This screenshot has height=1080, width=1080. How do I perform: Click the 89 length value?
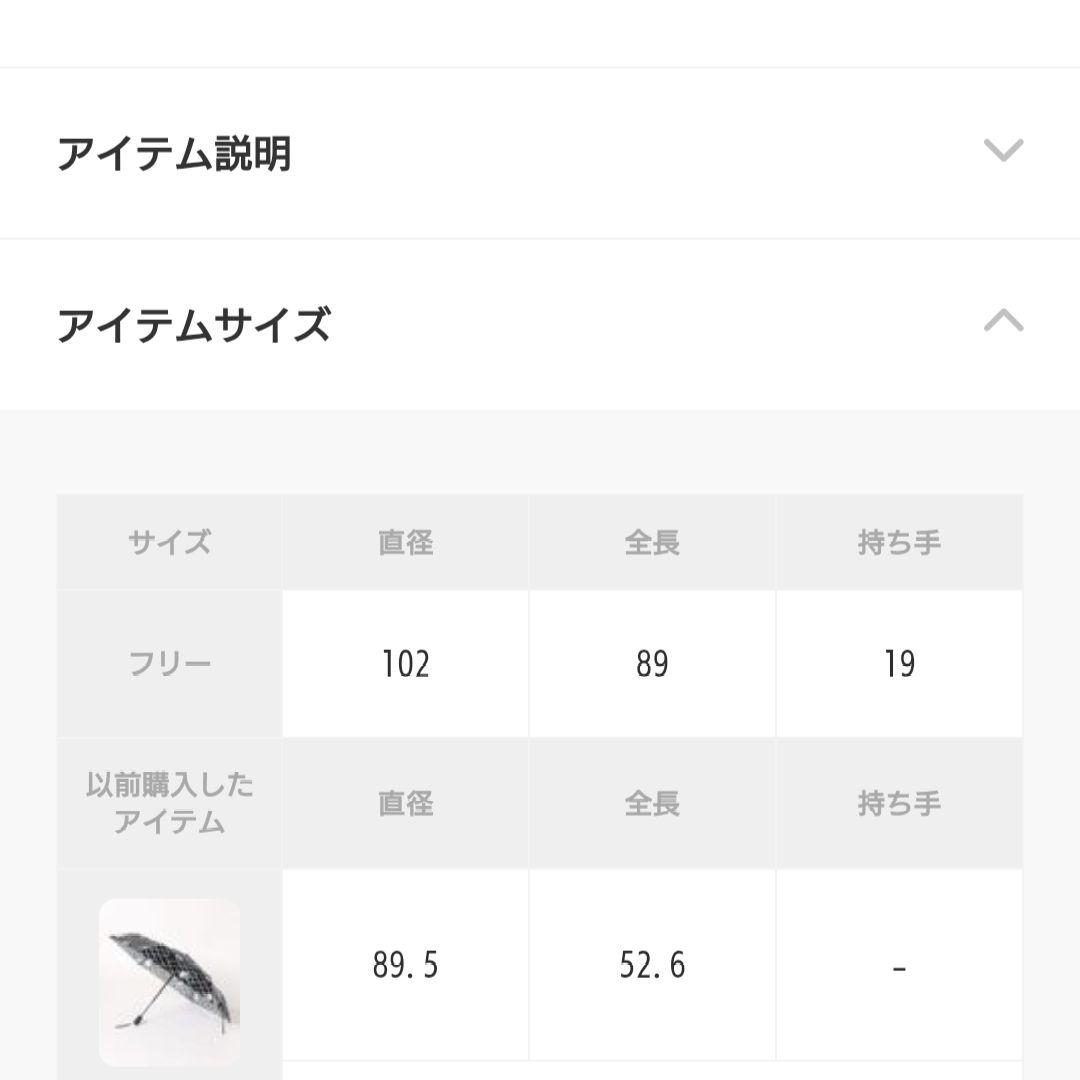[652, 663]
